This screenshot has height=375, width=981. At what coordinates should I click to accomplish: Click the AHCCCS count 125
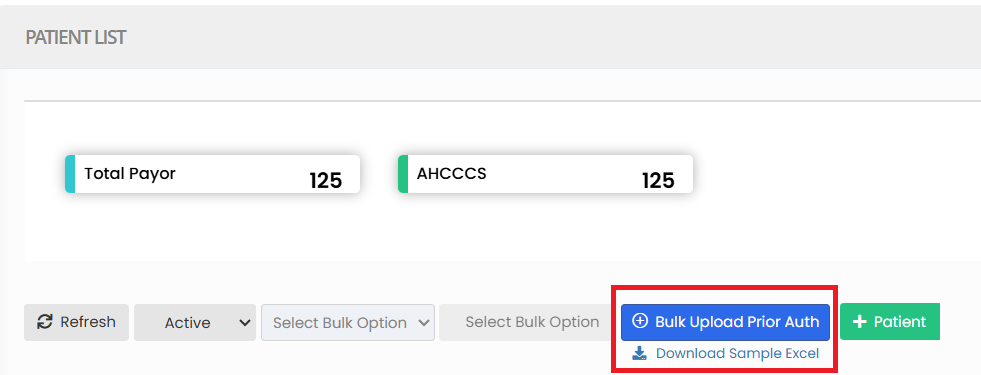coord(658,181)
